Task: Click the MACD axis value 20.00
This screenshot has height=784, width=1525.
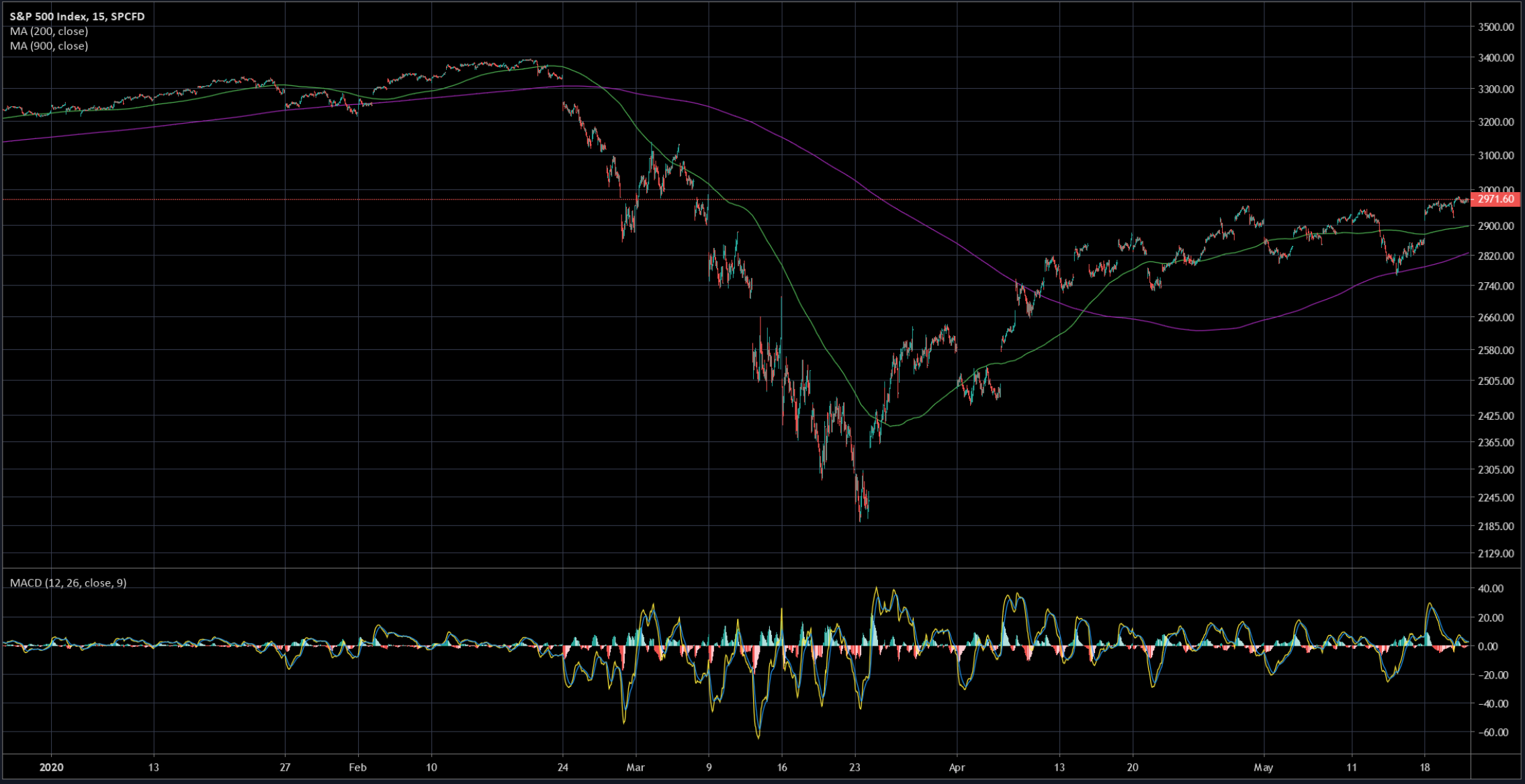Action: (x=1491, y=617)
